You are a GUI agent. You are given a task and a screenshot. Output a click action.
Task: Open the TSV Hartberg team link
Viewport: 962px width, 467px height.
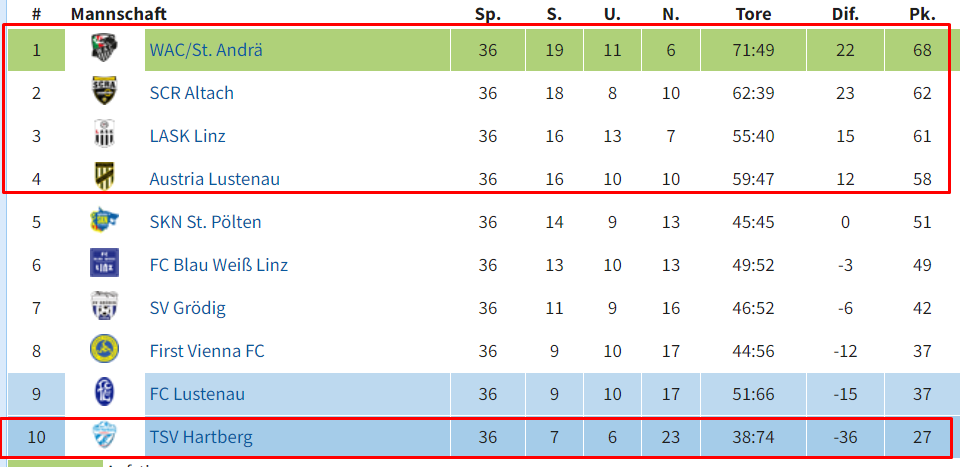click(201, 438)
